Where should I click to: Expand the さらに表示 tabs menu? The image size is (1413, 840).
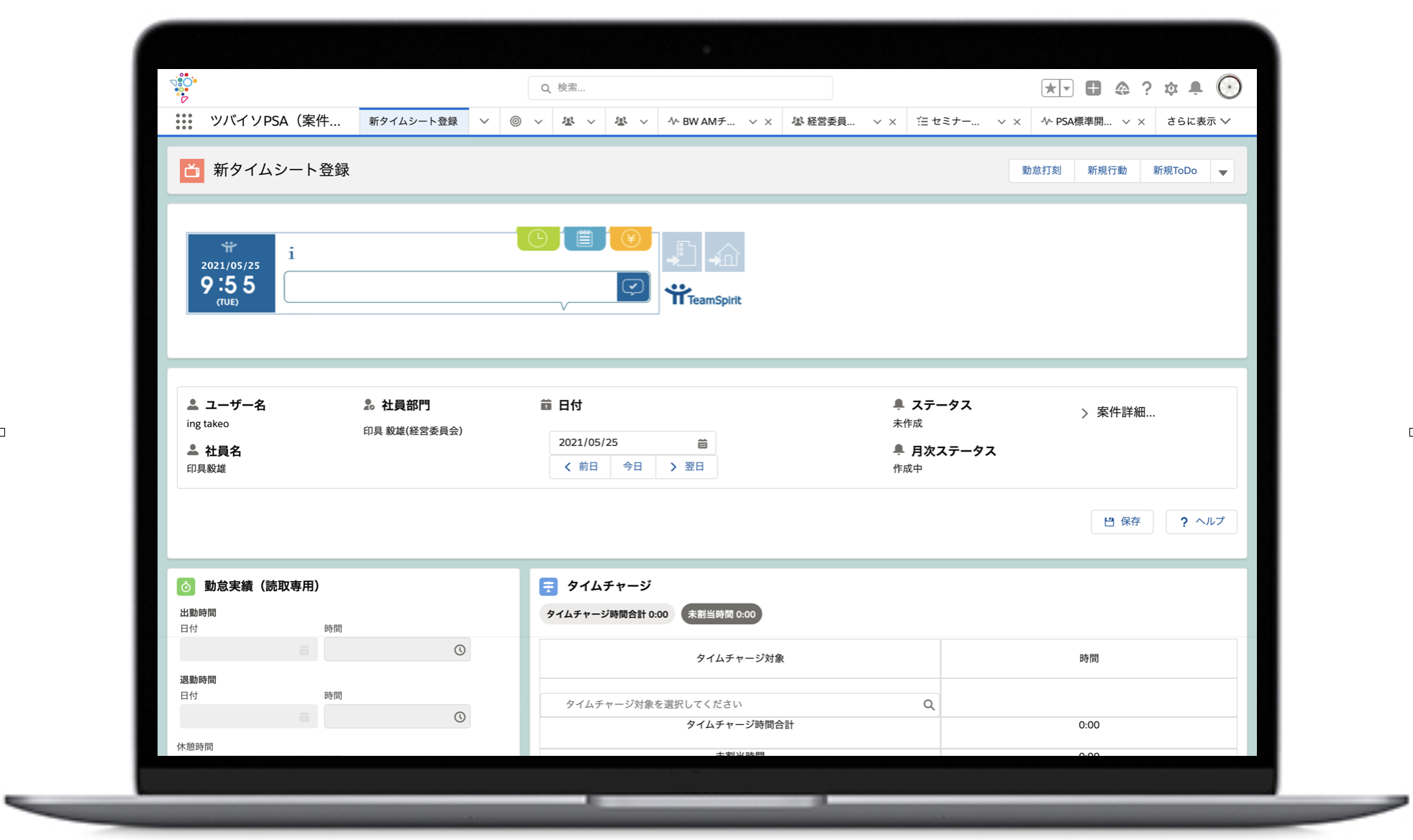[x=1199, y=122]
